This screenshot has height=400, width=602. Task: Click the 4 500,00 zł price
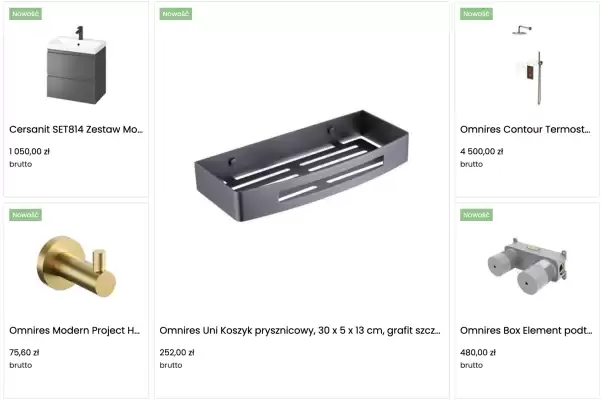click(482, 151)
